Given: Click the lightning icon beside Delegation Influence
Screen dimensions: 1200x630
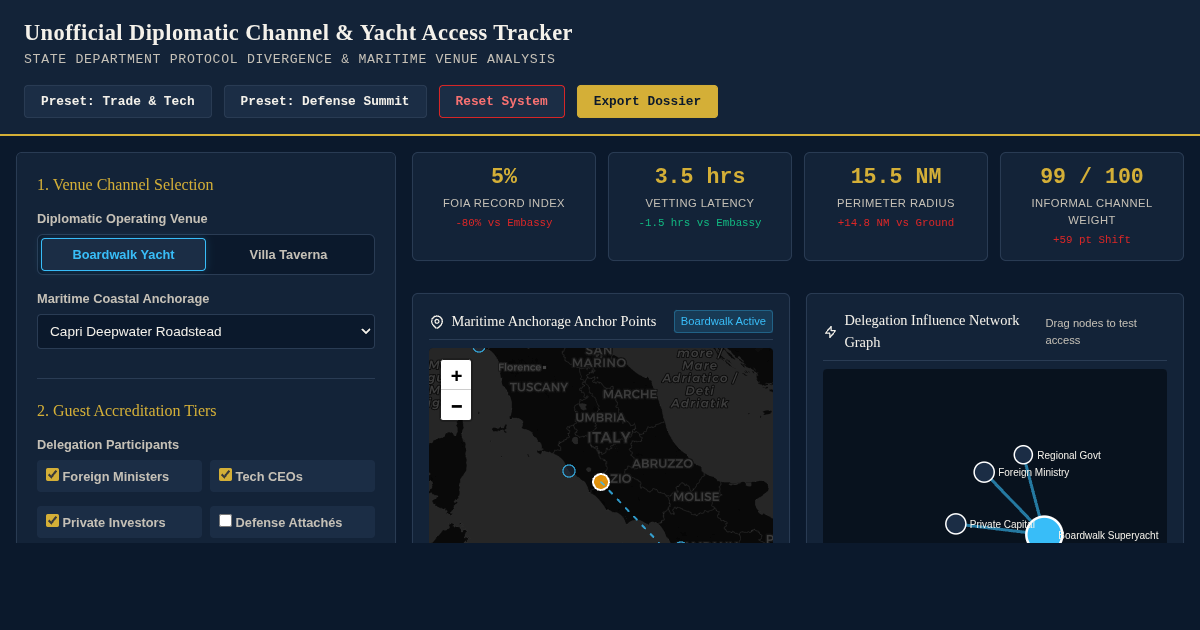Looking at the screenshot, I should point(830,332).
